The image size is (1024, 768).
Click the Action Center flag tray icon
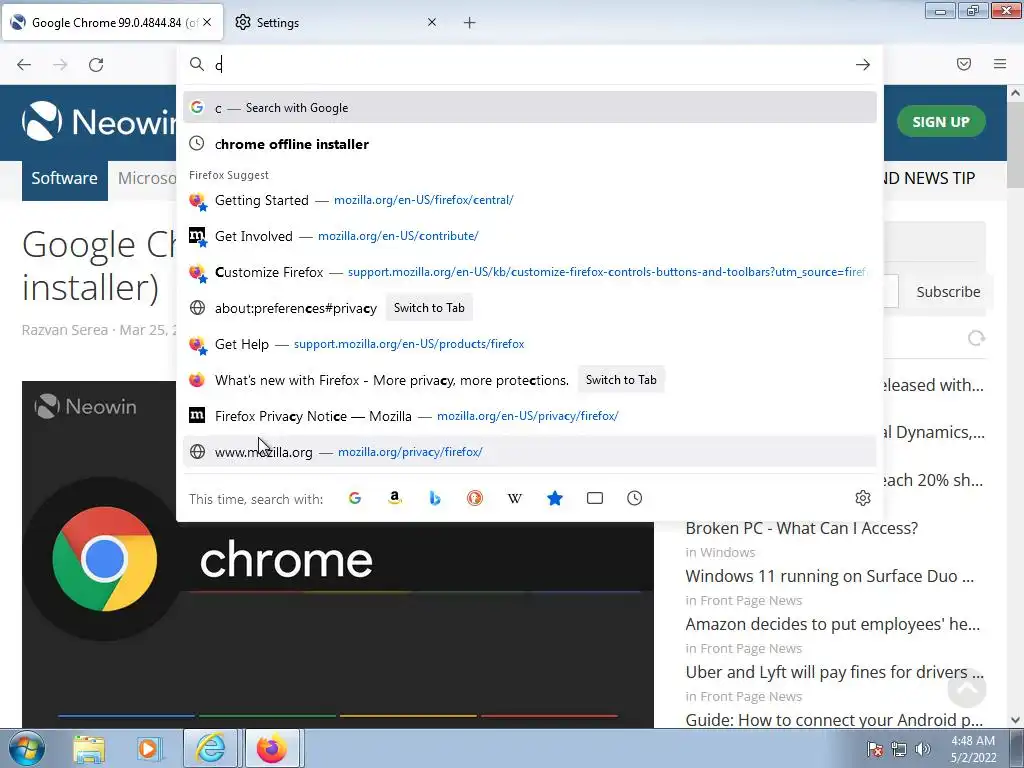pyautogui.click(x=875, y=749)
